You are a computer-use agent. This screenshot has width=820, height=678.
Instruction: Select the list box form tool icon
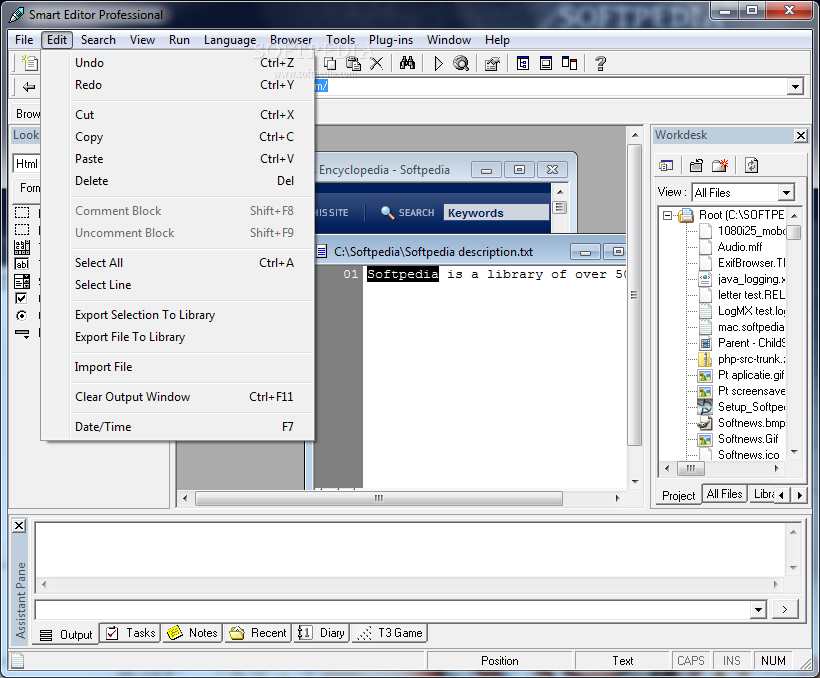[22, 281]
